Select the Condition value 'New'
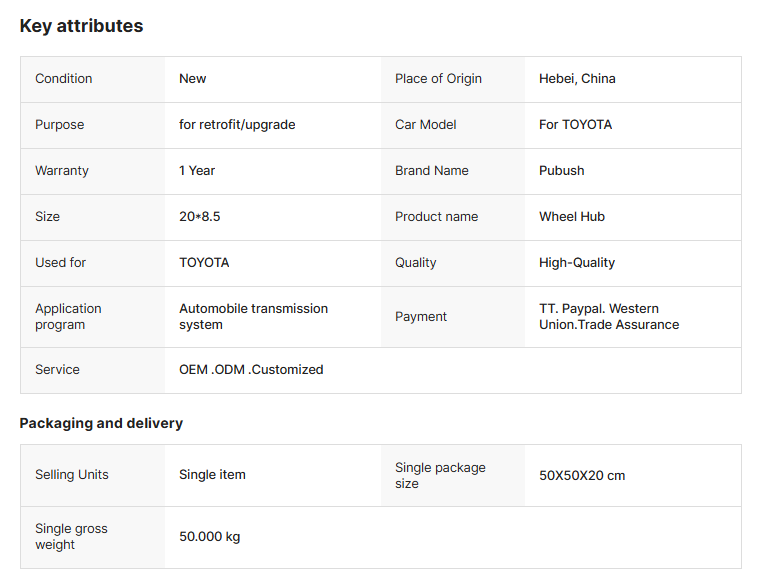Image resolution: width=760 pixels, height=580 pixels. 193,79
